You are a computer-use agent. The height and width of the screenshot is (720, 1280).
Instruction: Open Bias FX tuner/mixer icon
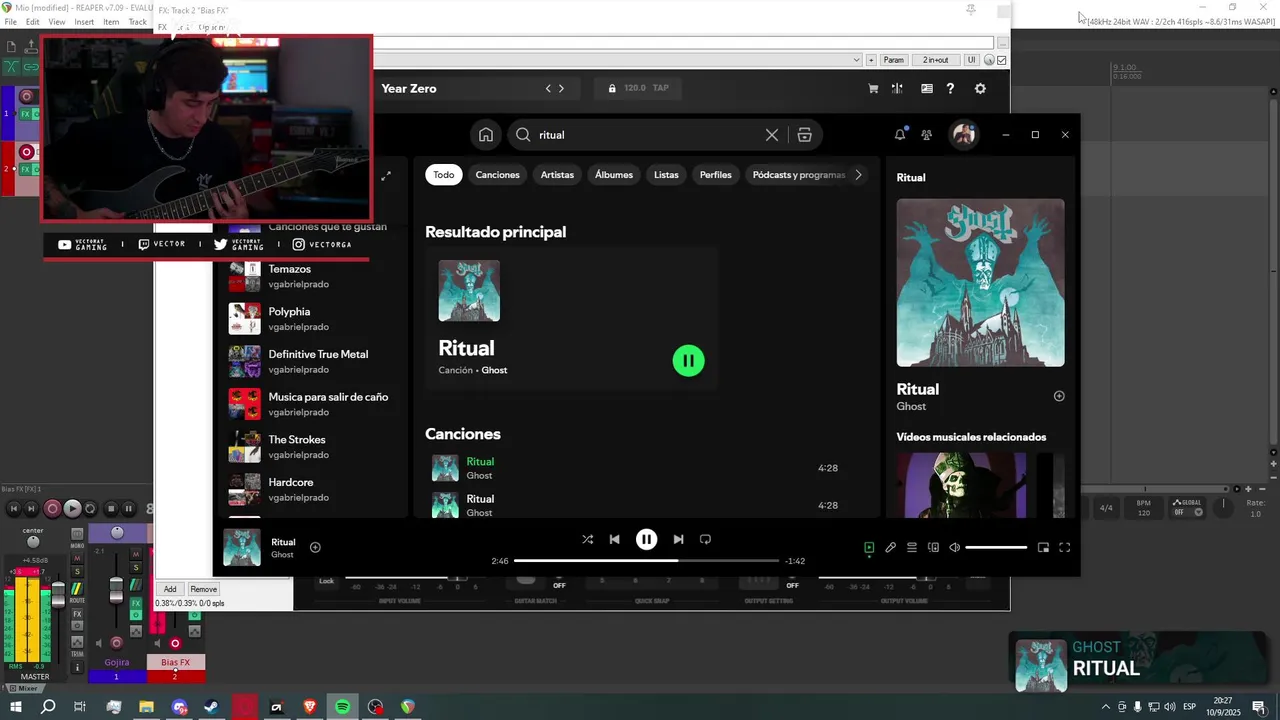(898, 88)
